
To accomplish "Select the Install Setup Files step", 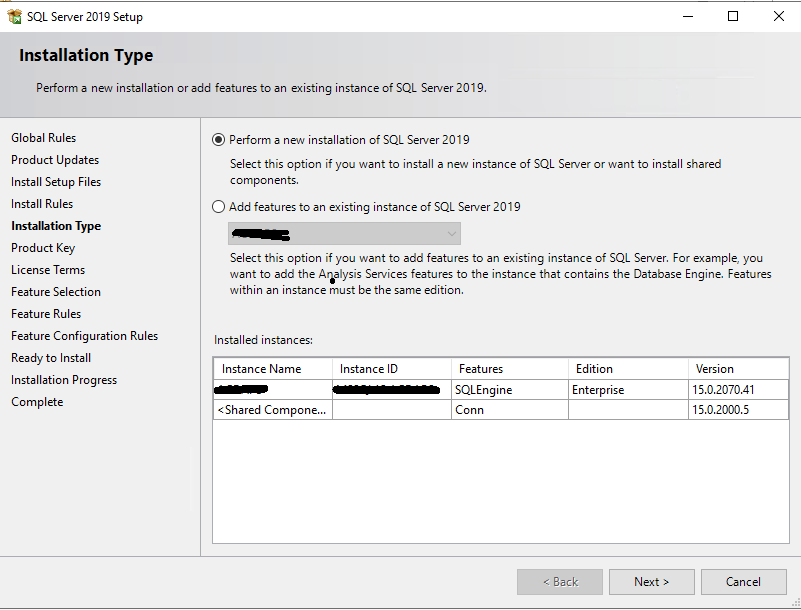I will click(x=56, y=182).
